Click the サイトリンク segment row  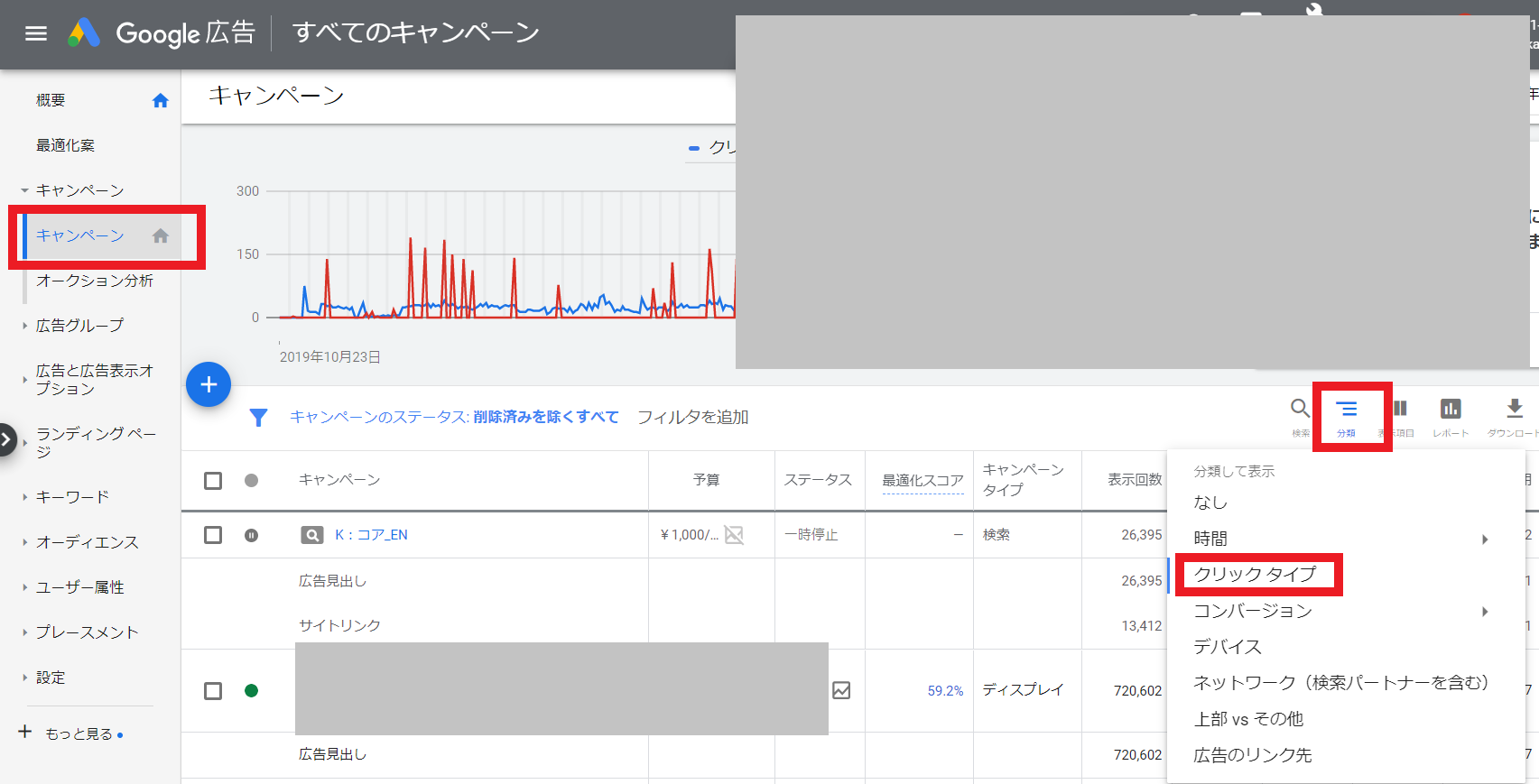tap(339, 626)
